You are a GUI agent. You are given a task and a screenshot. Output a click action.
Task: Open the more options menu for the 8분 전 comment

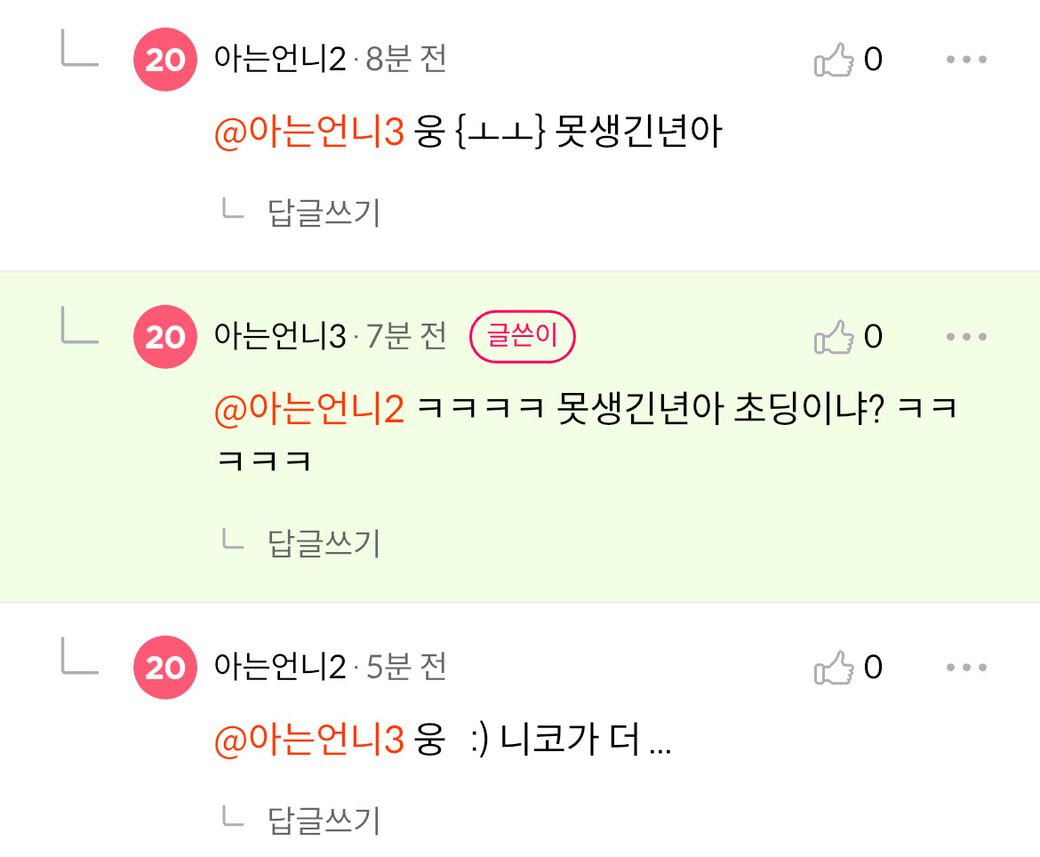pyautogui.click(x=966, y=60)
